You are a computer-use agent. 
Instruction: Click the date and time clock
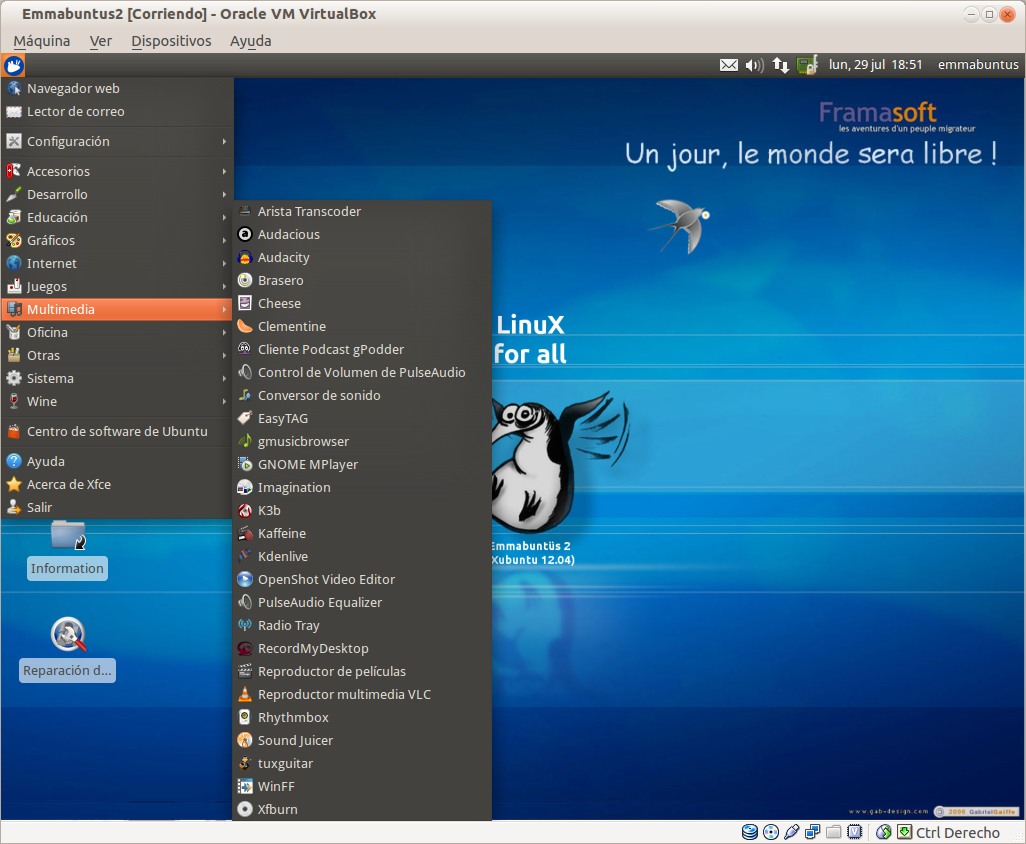875,65
